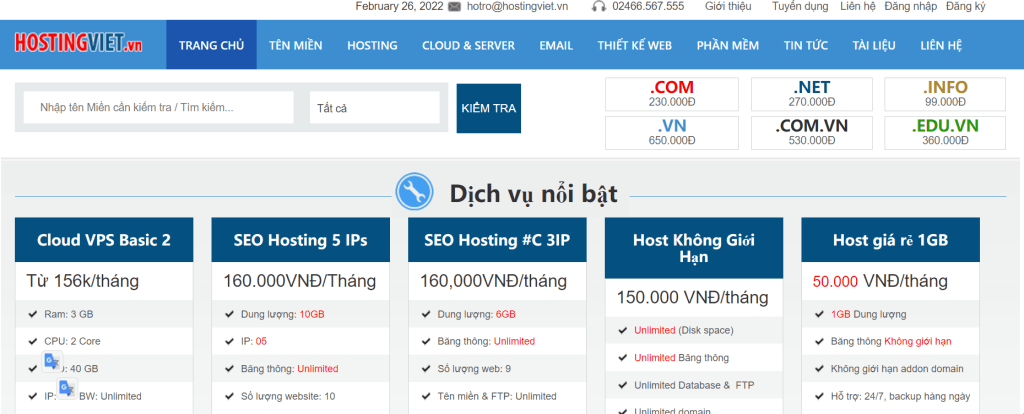Open the LIÊN HỆ navigation menu item

coord(941,45)
